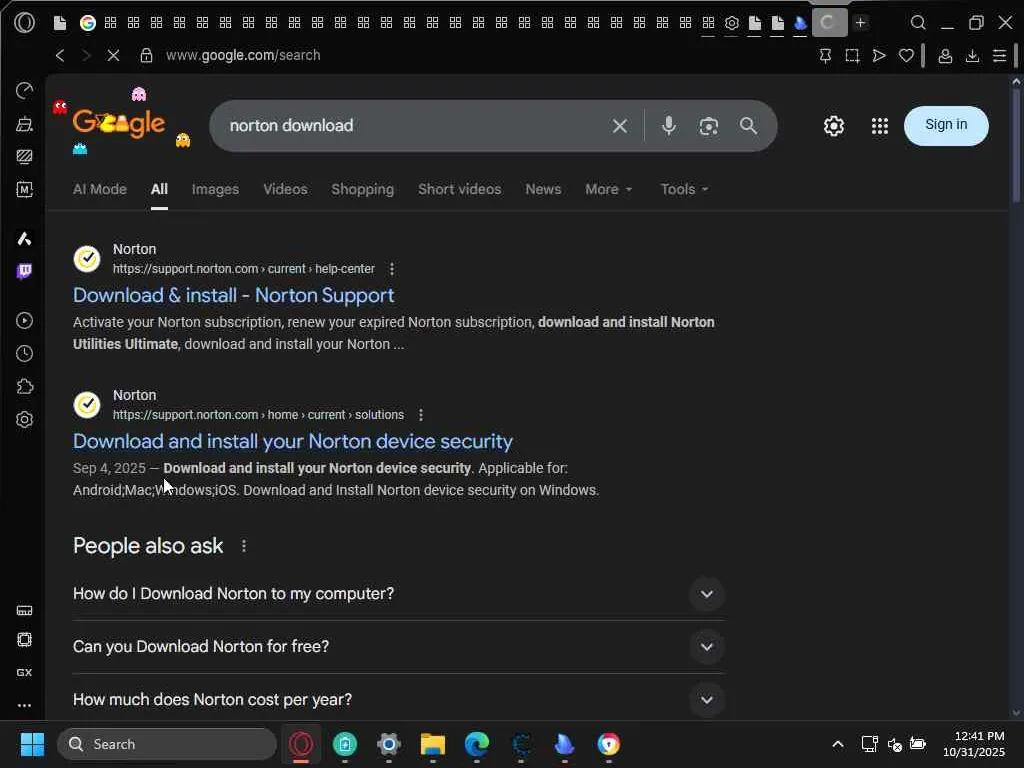Viewport: 1024px width, 768px height.
Task: Start voice search with microphone
Action: point(668,125)
